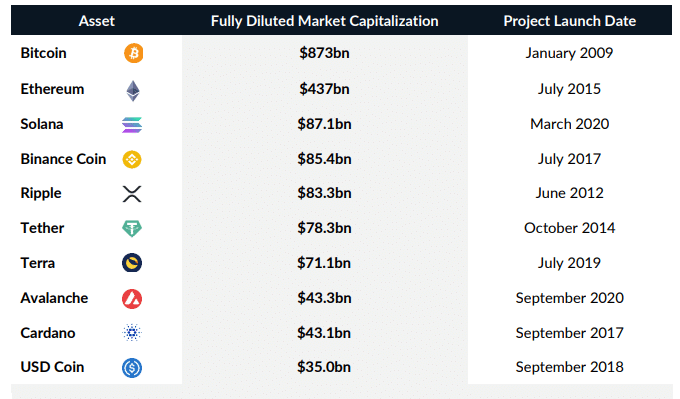
Task: Select the Solana striped gradient icon
Action: pos(132,125)
